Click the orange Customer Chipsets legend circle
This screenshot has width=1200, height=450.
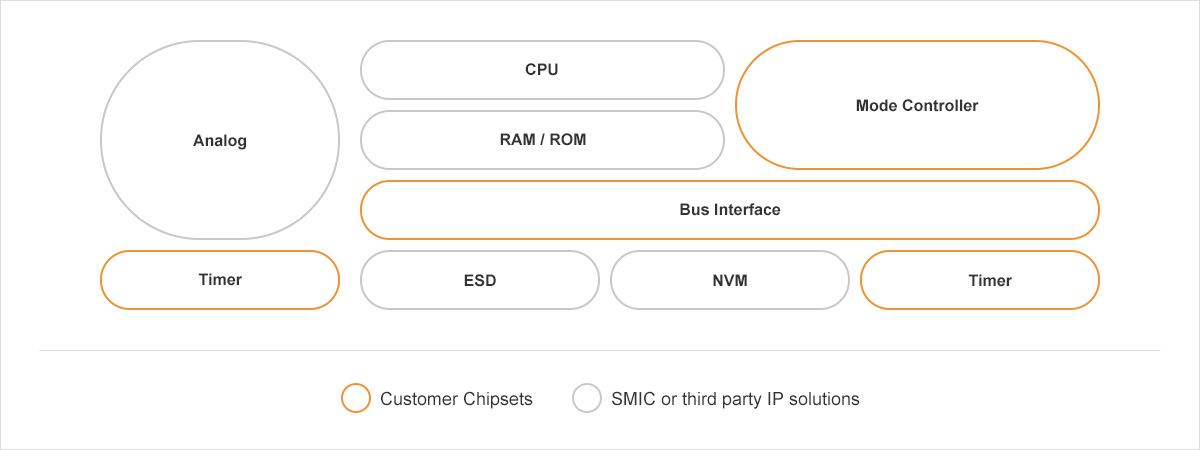point(356,399)
